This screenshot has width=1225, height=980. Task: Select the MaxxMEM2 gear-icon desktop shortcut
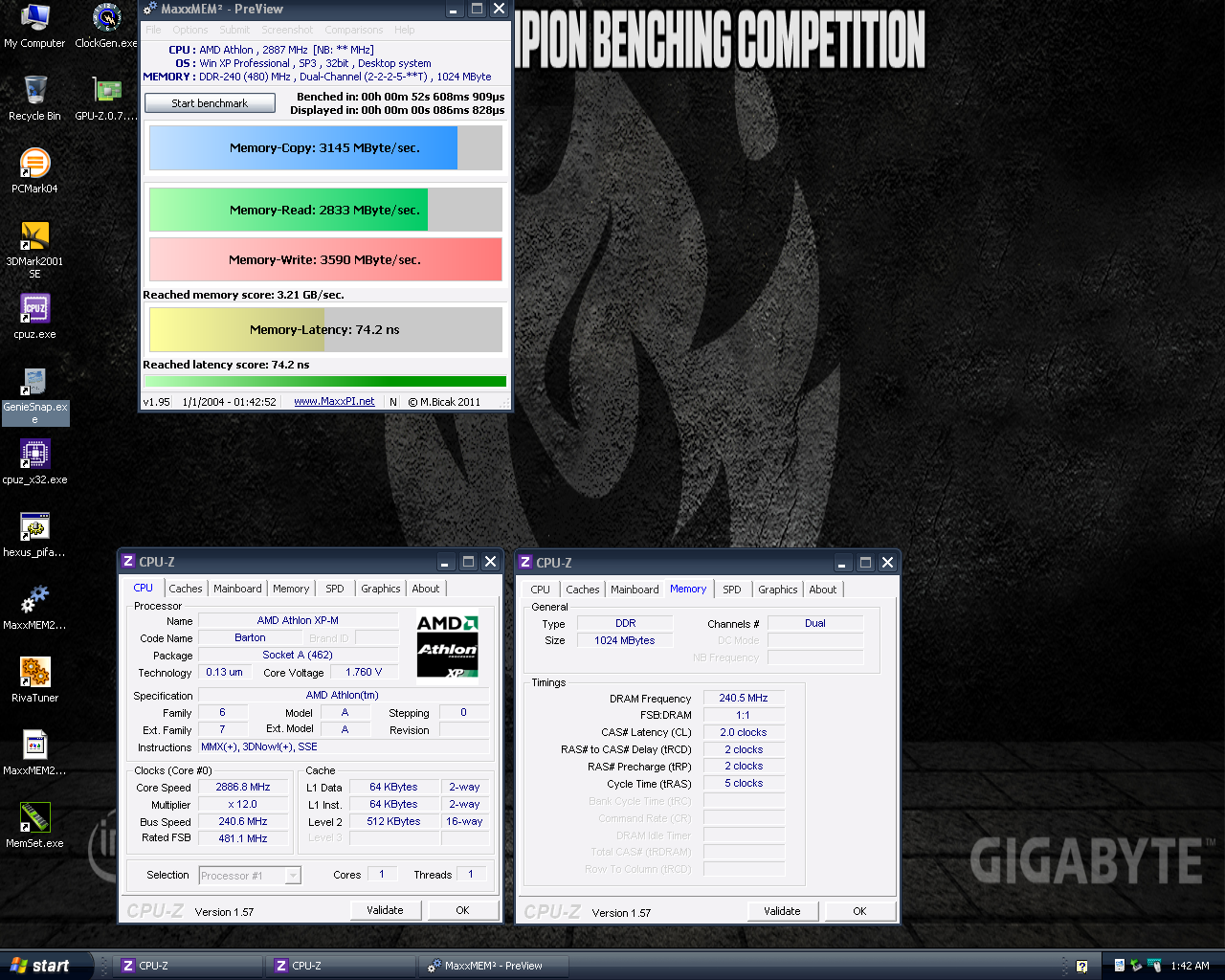34,608
